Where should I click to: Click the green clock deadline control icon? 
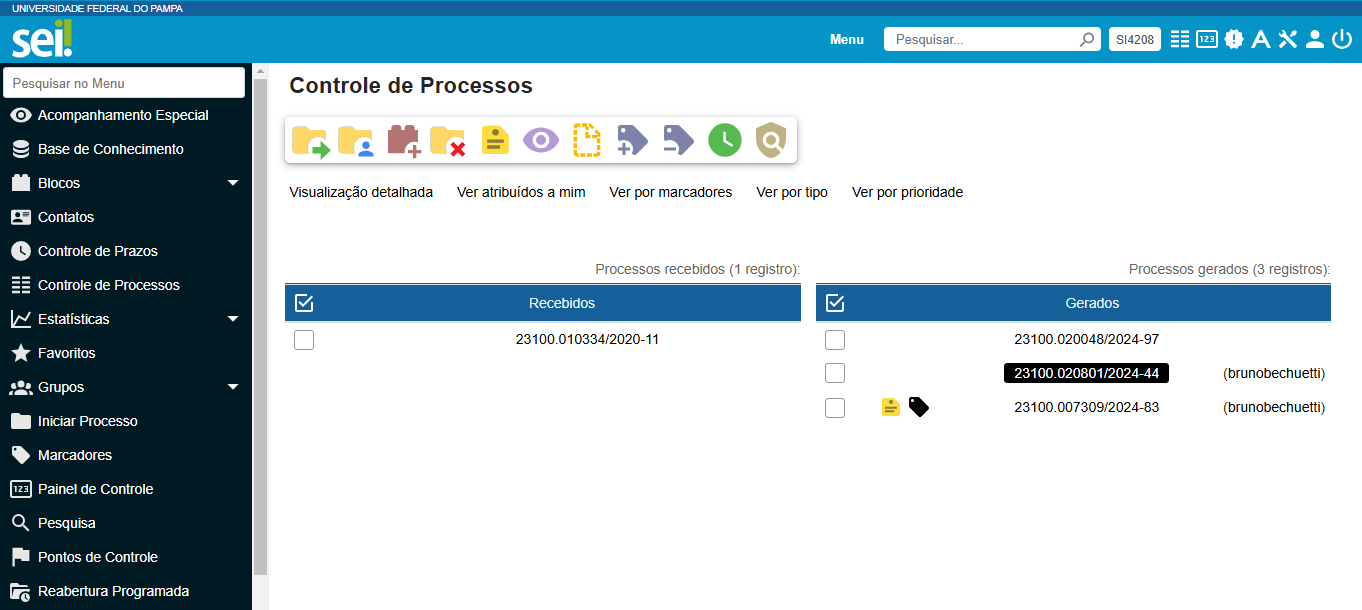[x=725, y=140]
